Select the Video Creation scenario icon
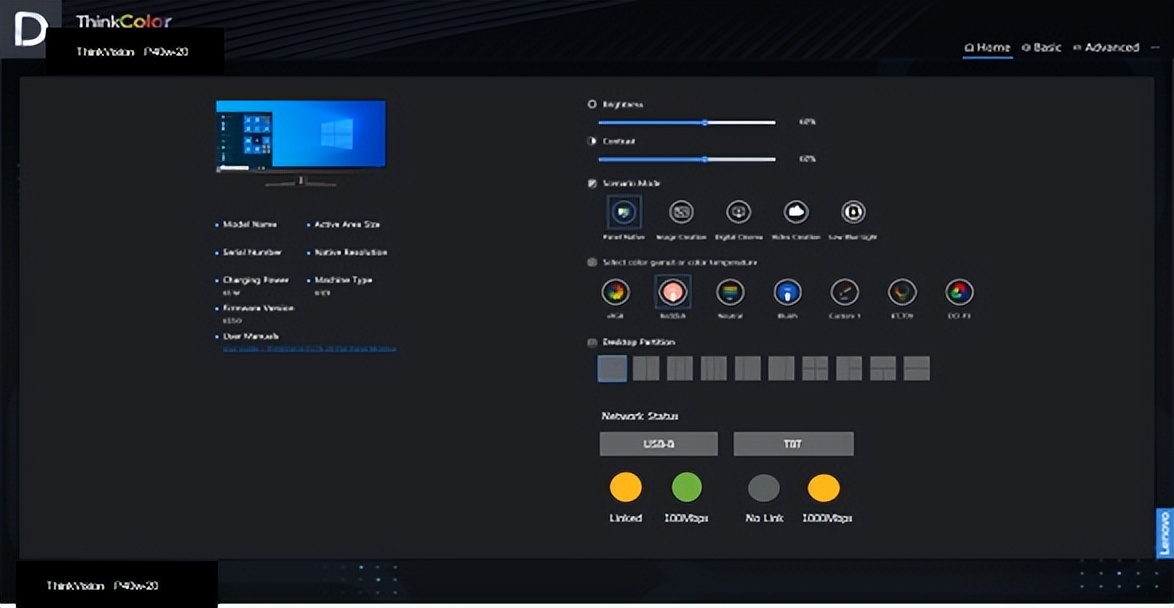1174x608 pixels. tap(796, 212)
